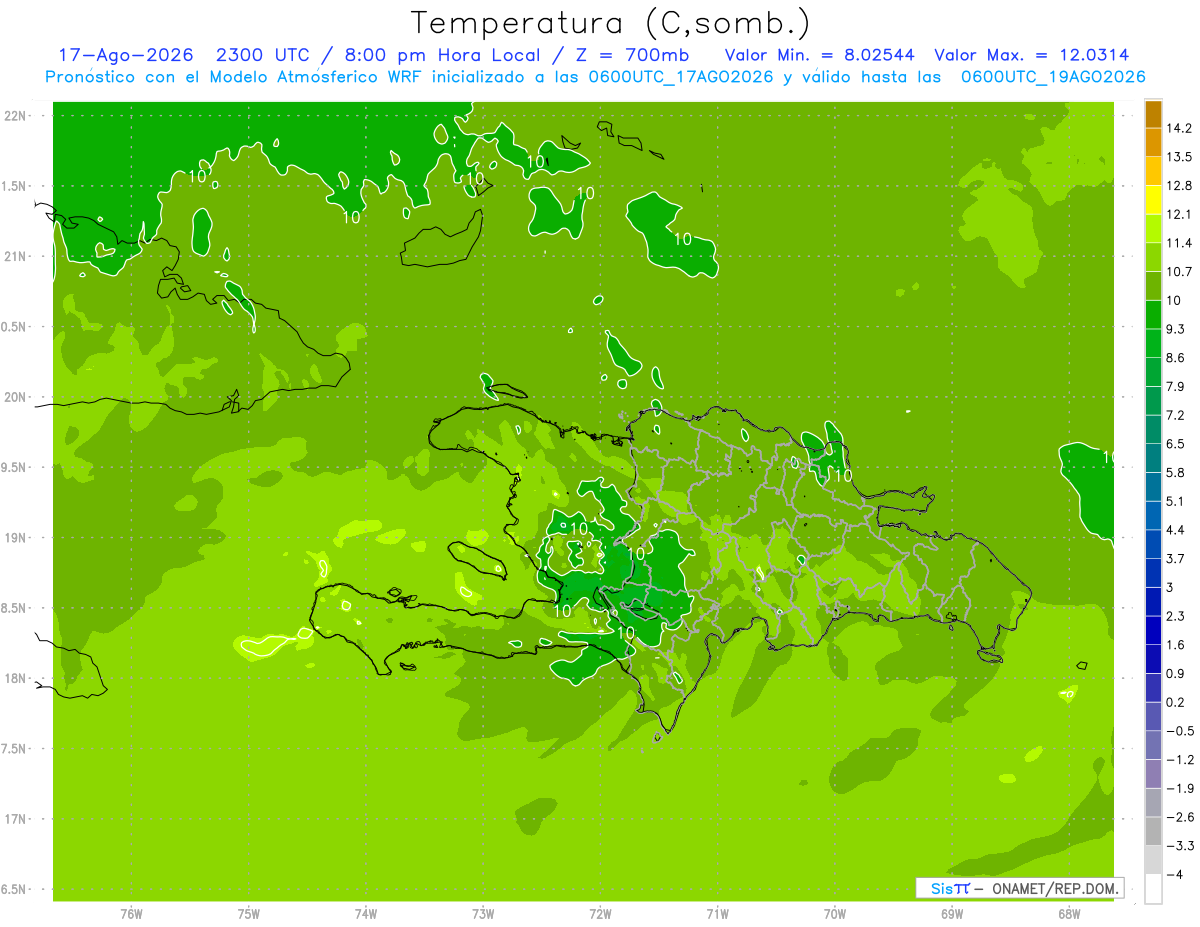The image size is (1200, 927).
Task: Select the '-4' colorbar label
Action: (1174, 874)
